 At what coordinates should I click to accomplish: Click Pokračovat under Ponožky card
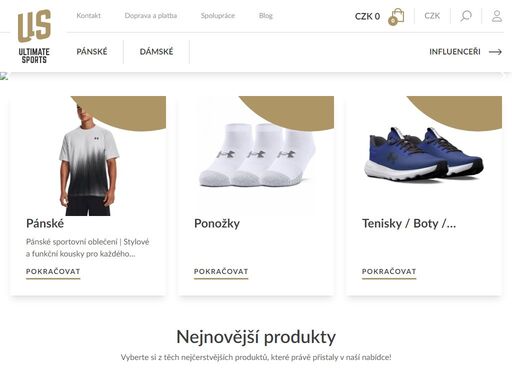[221, 272]
